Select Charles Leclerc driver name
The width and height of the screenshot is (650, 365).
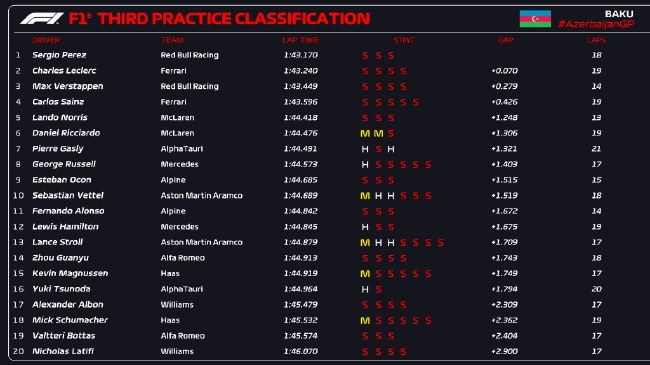click(x=64, y=71)
